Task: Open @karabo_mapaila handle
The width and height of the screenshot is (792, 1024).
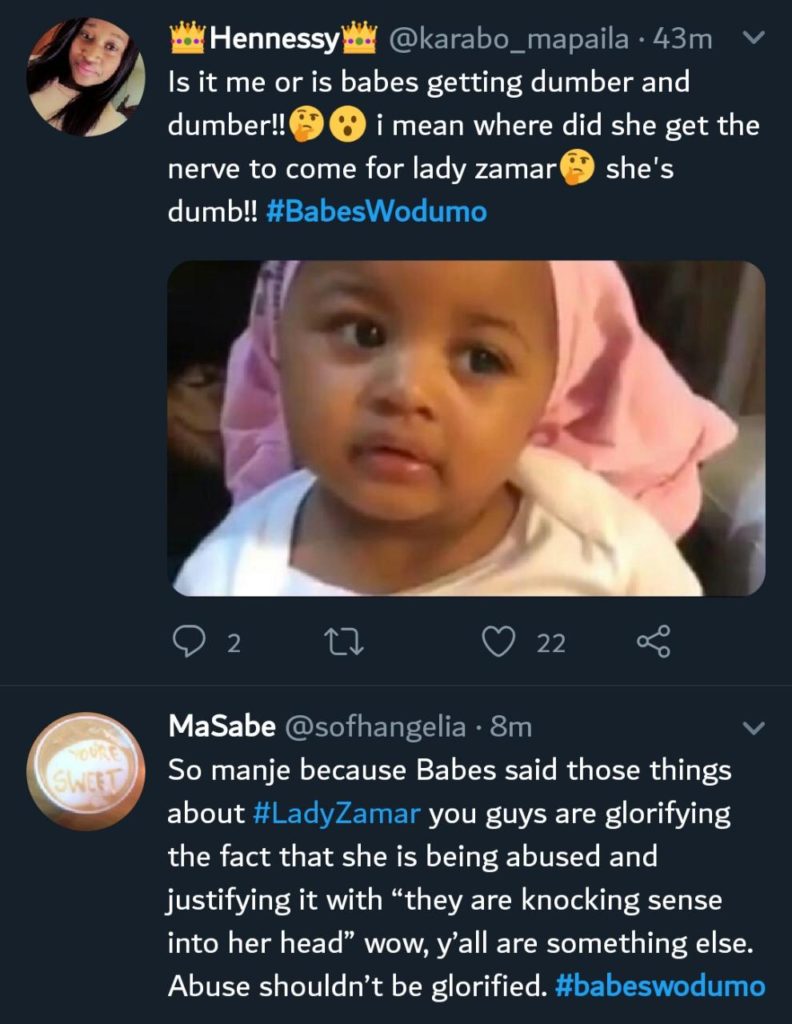Action: 508,40
